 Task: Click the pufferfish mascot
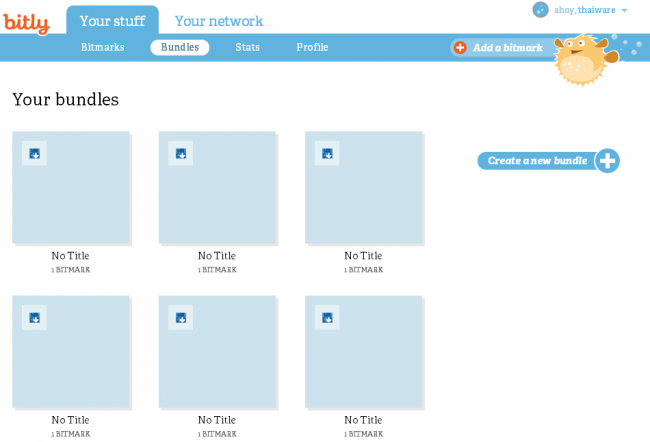point(585,59)
